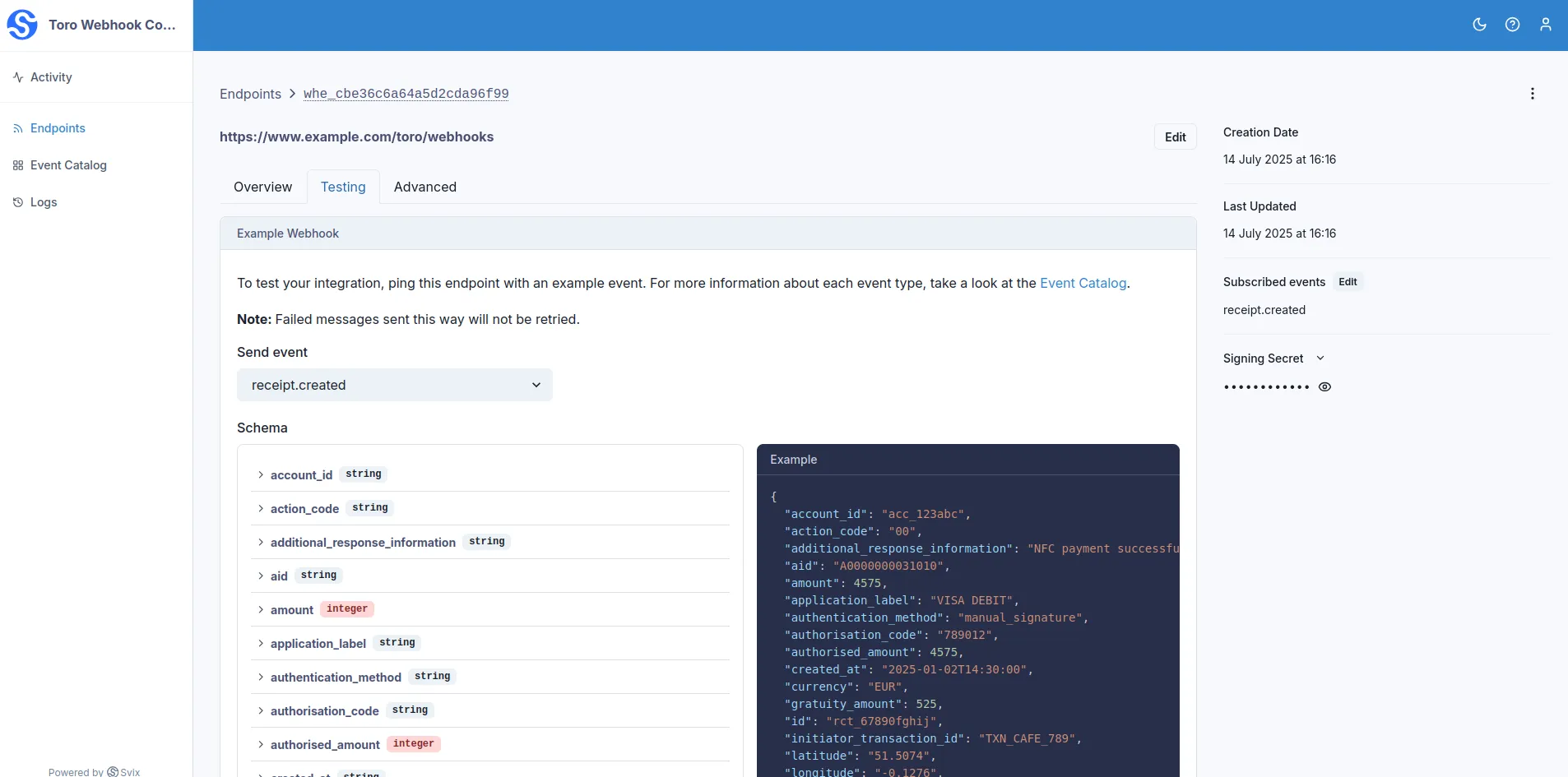Click the Example Webhook section header
This screenshot has height=777, width=1568.
(x=708, y=234)
